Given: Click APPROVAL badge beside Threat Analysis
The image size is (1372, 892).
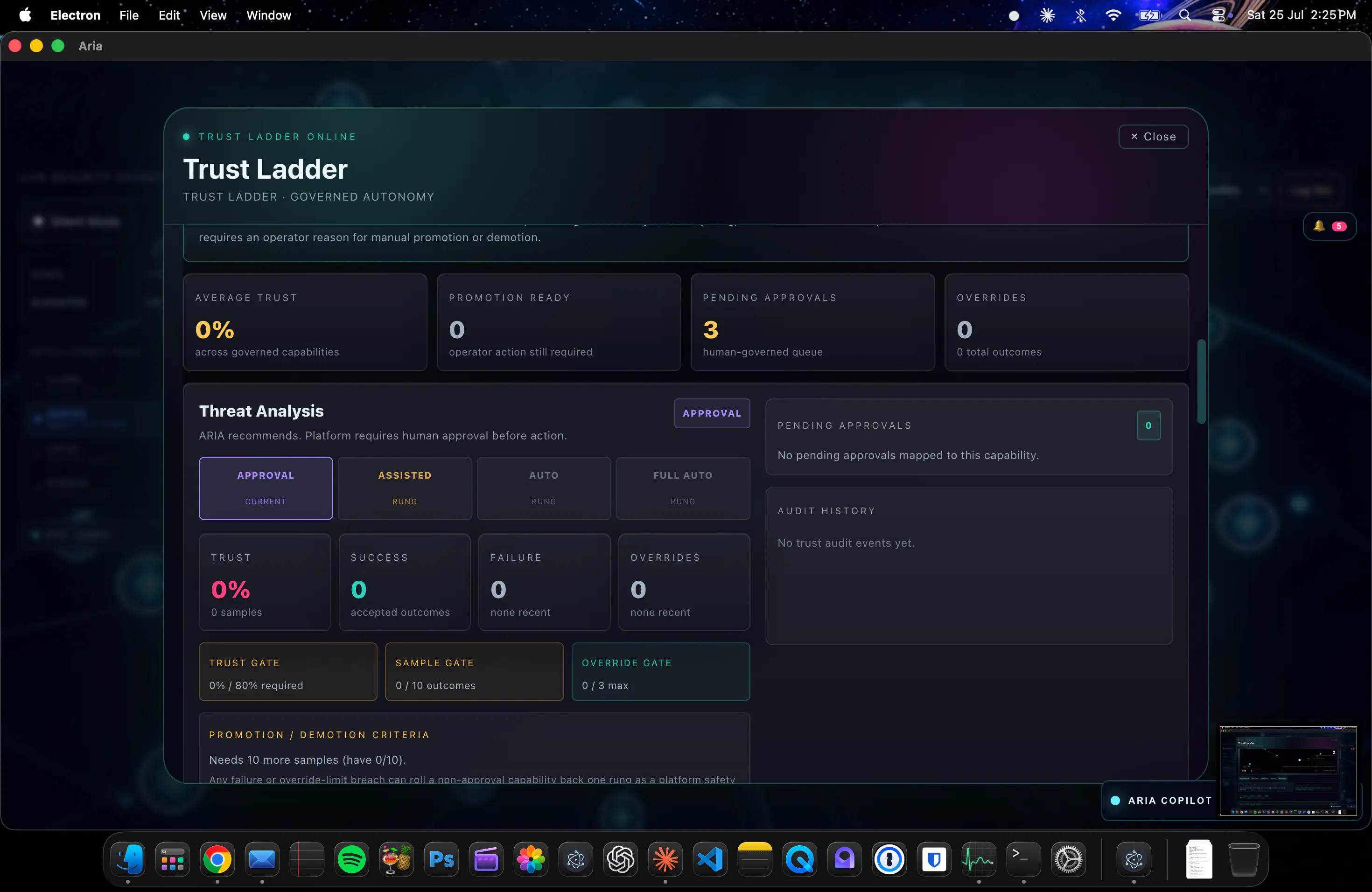Looking at the screenshot, I should click(712, 413).
